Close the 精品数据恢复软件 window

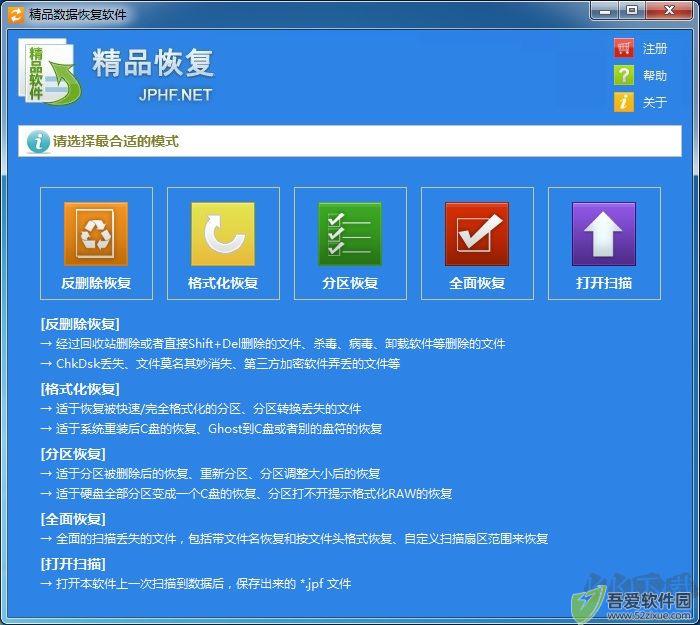pos(669,11)
